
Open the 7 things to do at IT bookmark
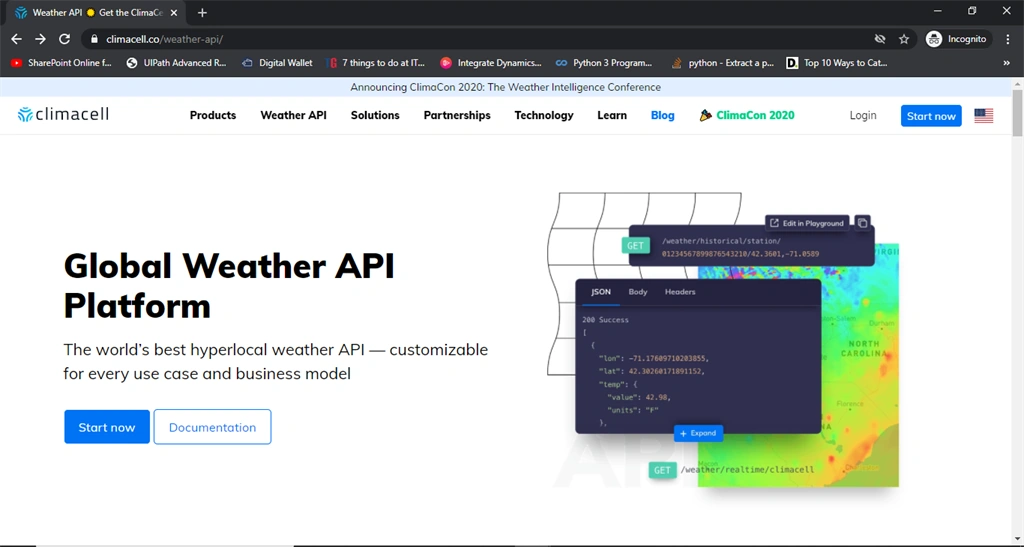click(x=376, y=63)
